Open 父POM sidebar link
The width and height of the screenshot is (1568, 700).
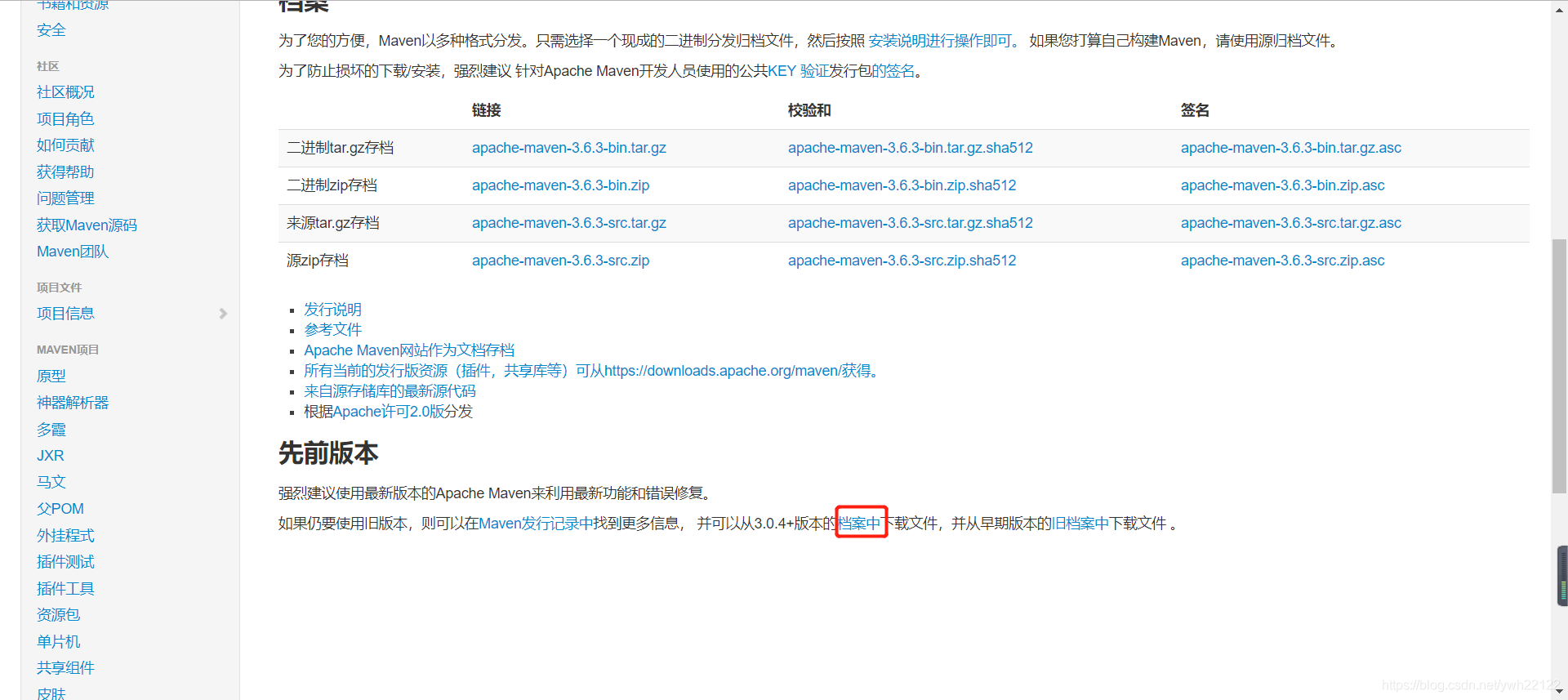click(x=60, y=509)
